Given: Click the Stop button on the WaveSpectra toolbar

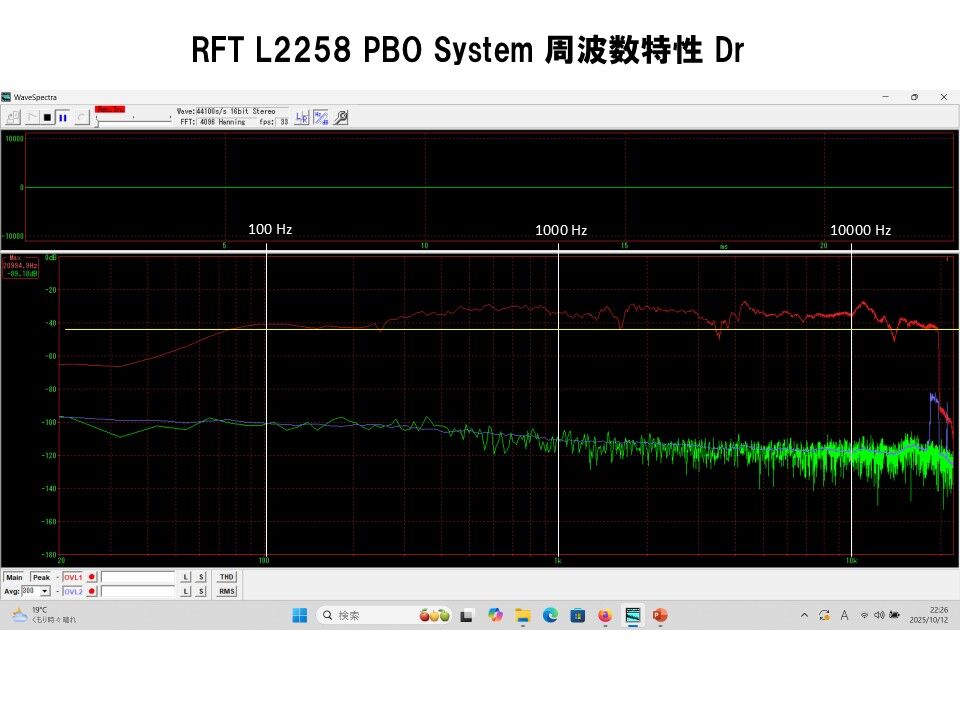Looking at the screenshot, I should 48,115.
